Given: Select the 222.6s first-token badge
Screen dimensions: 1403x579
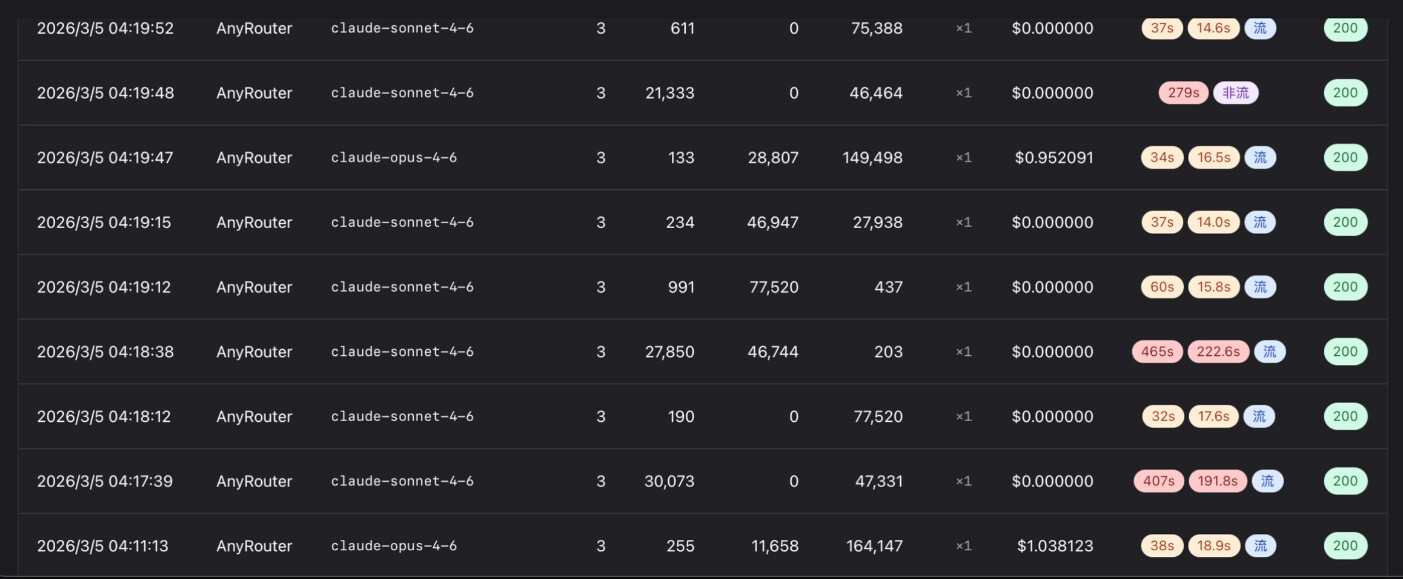Looking at the screenshot, I should point(1218,352).
